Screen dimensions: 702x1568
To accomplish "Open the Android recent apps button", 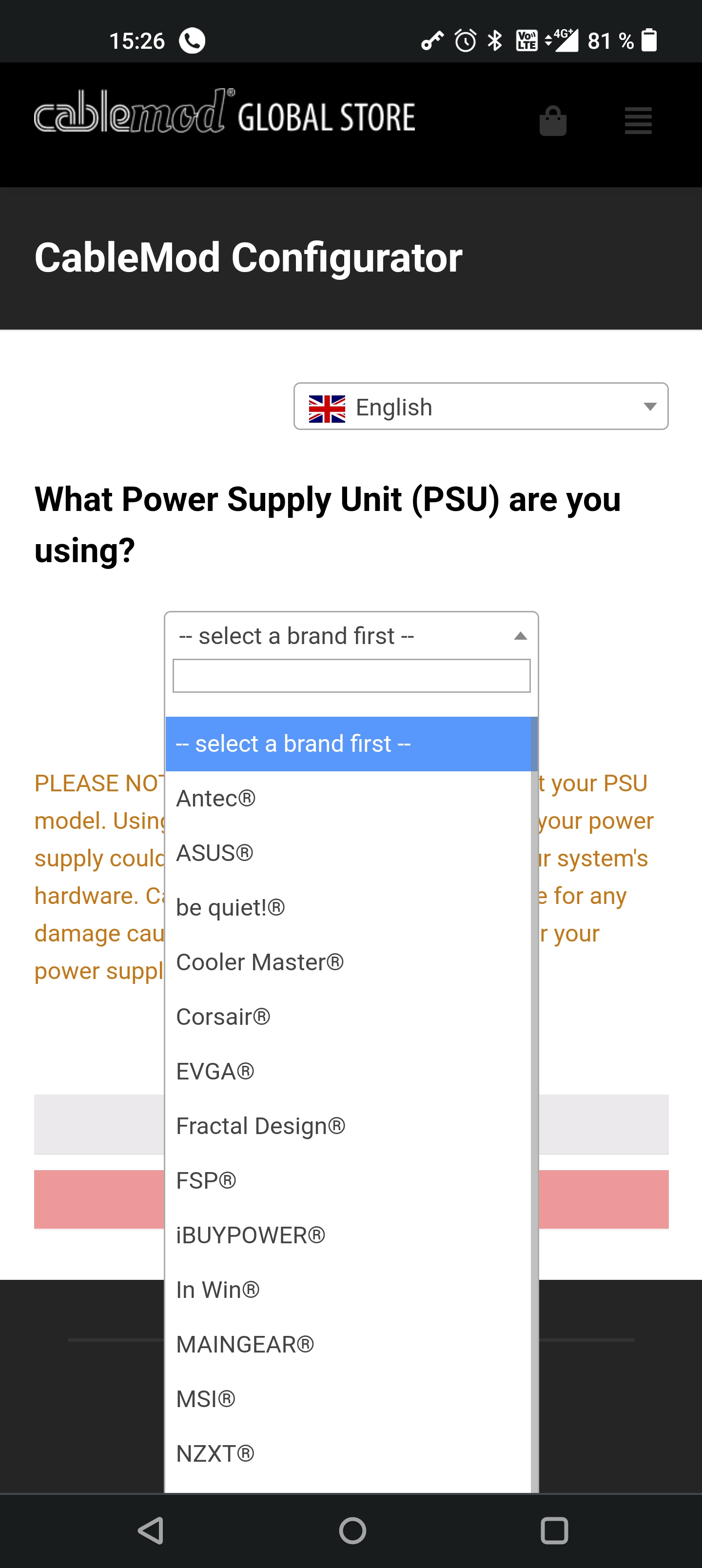I will pos(554,1529).
